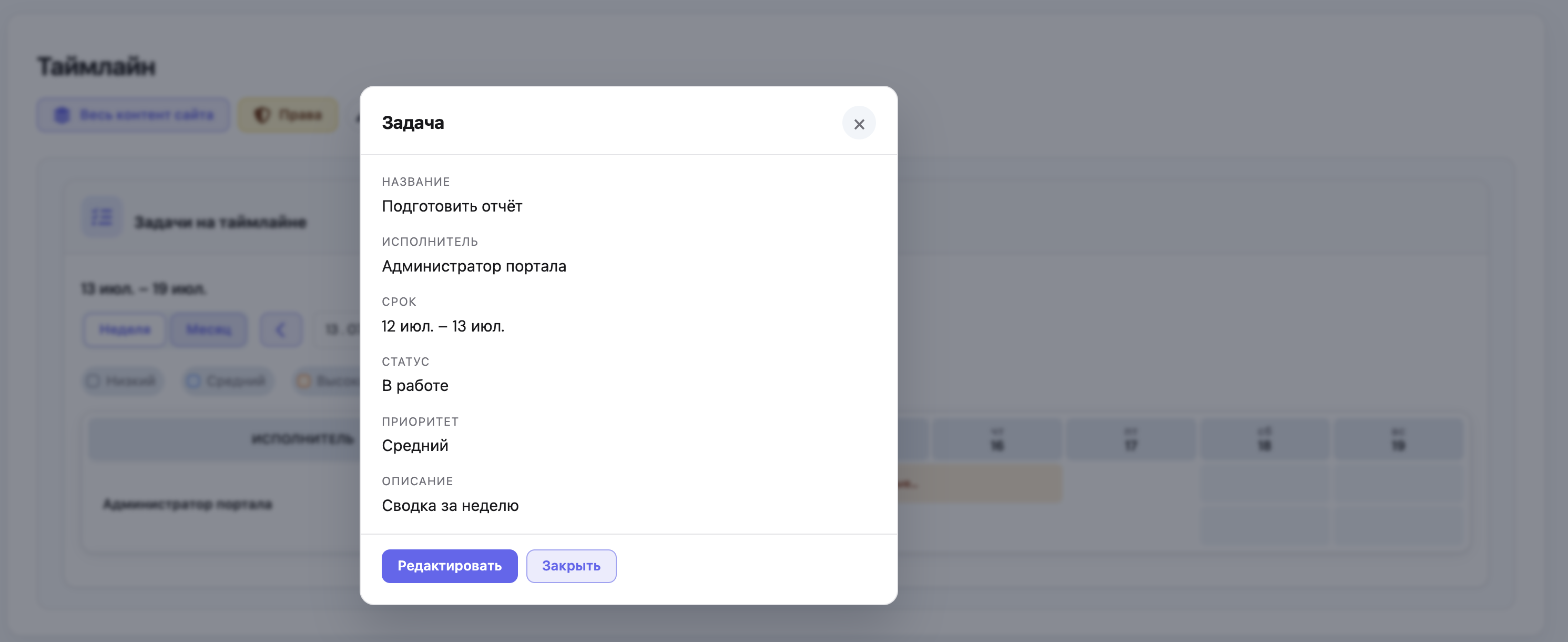Click the shield icon in 'Права' tab
Screen dimensions: 1568x642
[262, 115]
